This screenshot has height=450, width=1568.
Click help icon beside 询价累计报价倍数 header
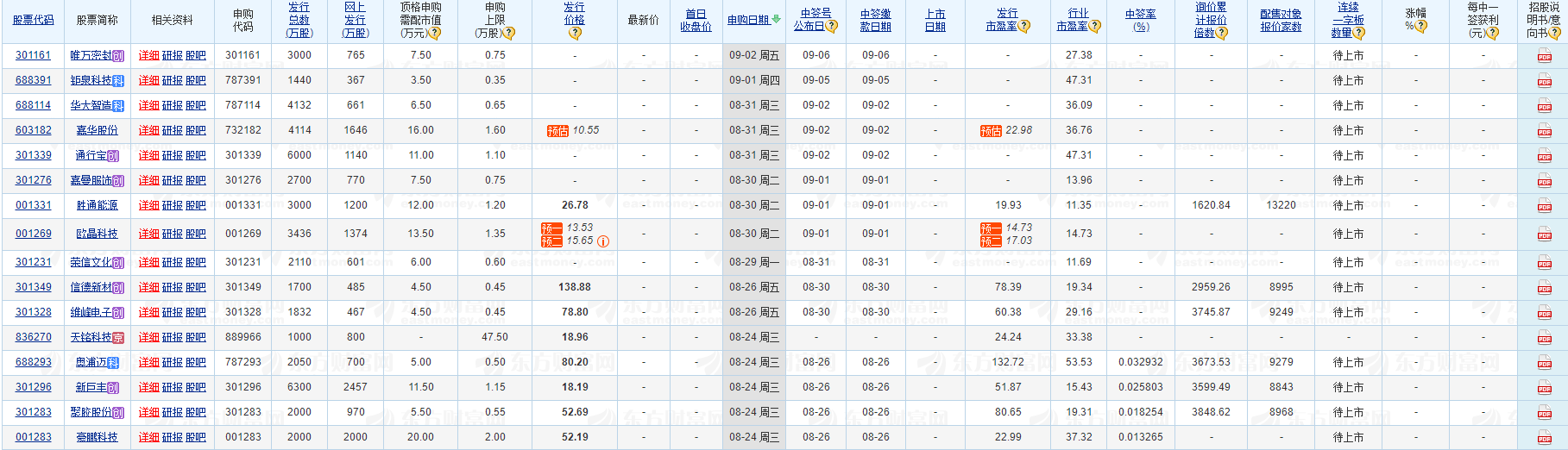click(x=1222, y=34)
